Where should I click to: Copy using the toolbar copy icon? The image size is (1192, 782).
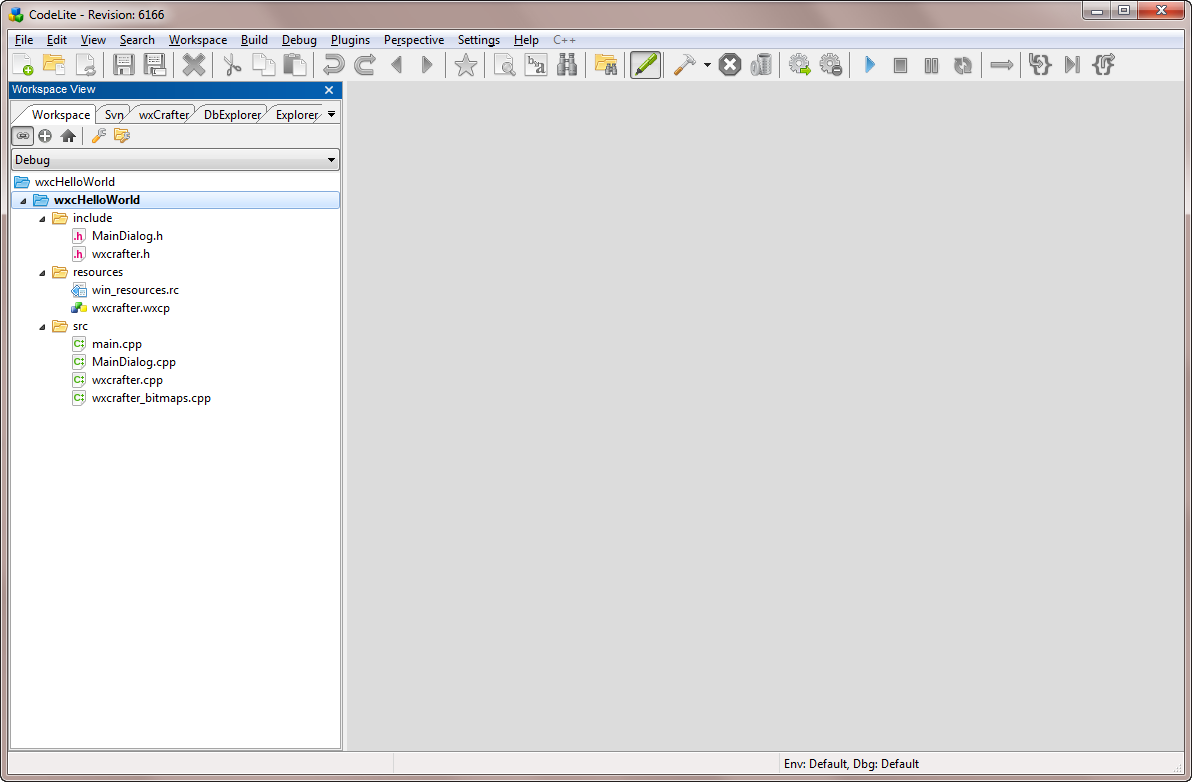[264, 65]
